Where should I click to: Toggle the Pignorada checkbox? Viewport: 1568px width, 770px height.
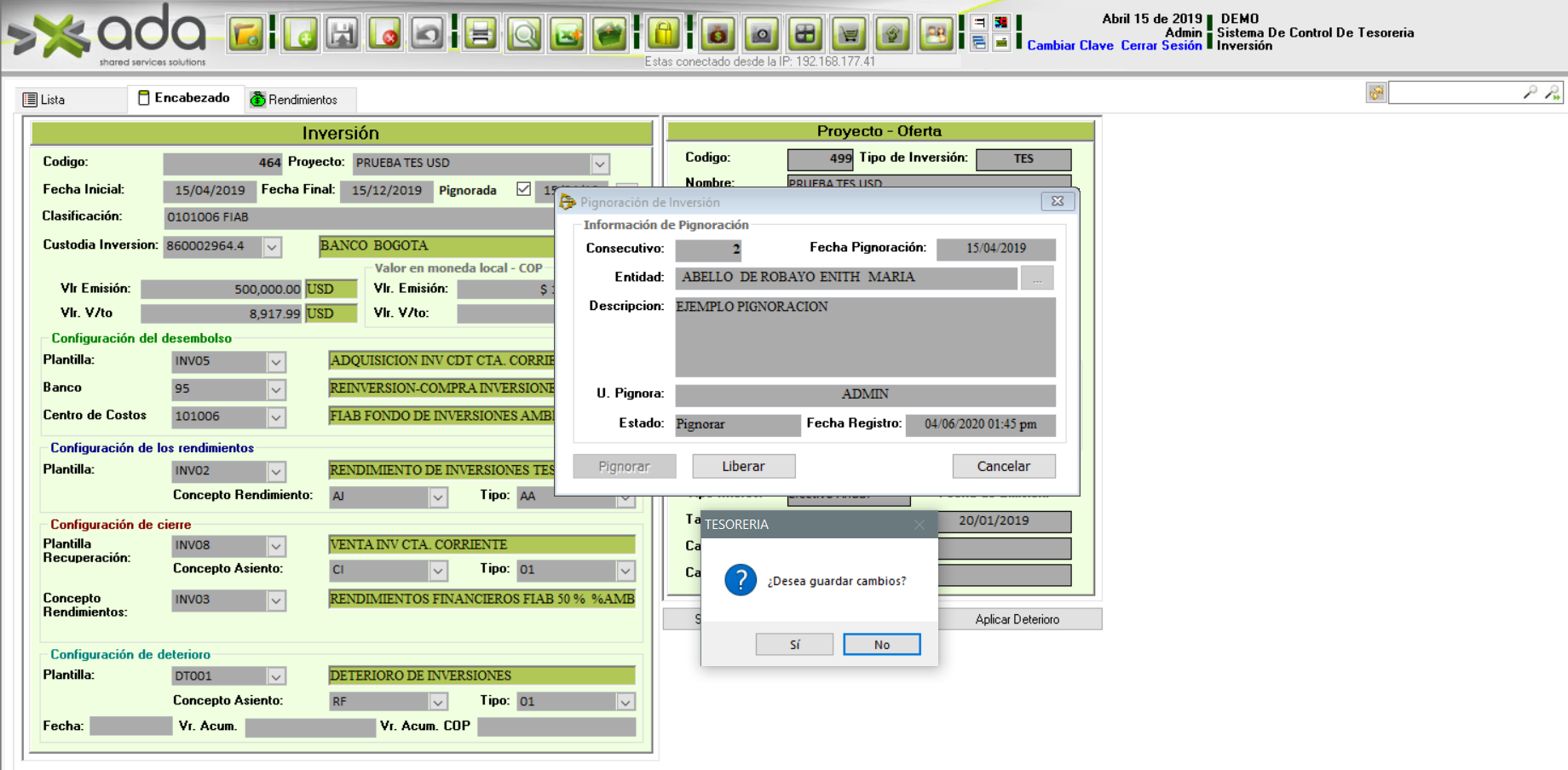tap(523, 189)
